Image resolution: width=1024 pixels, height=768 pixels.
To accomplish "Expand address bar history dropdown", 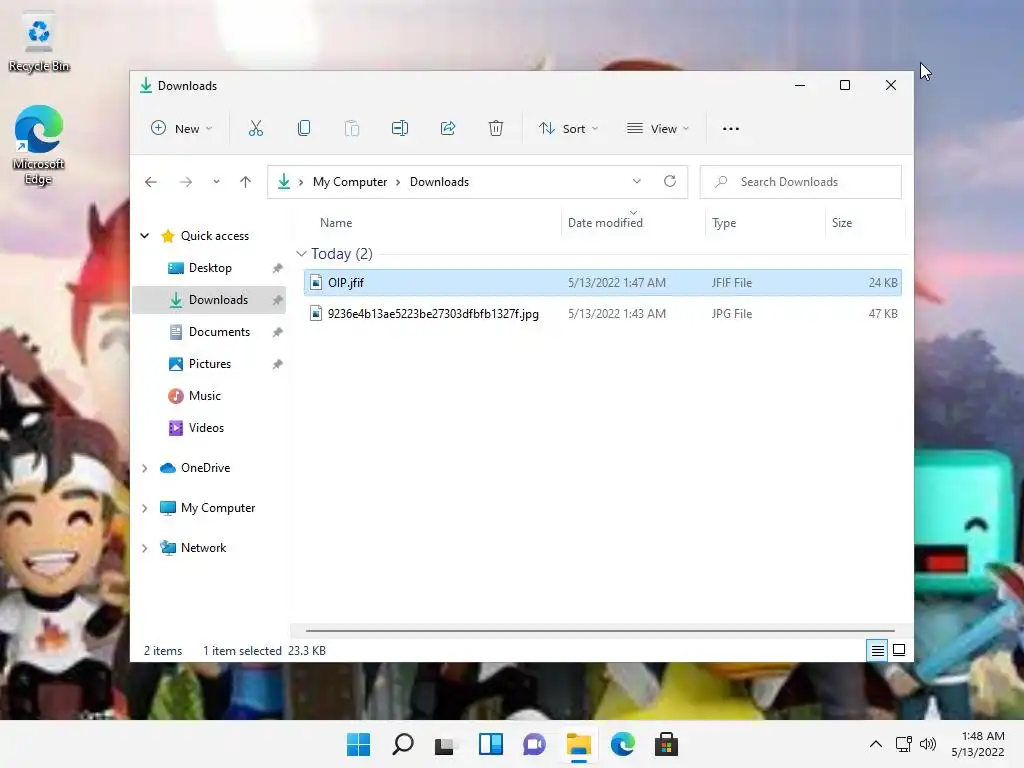I will point(637,182).
